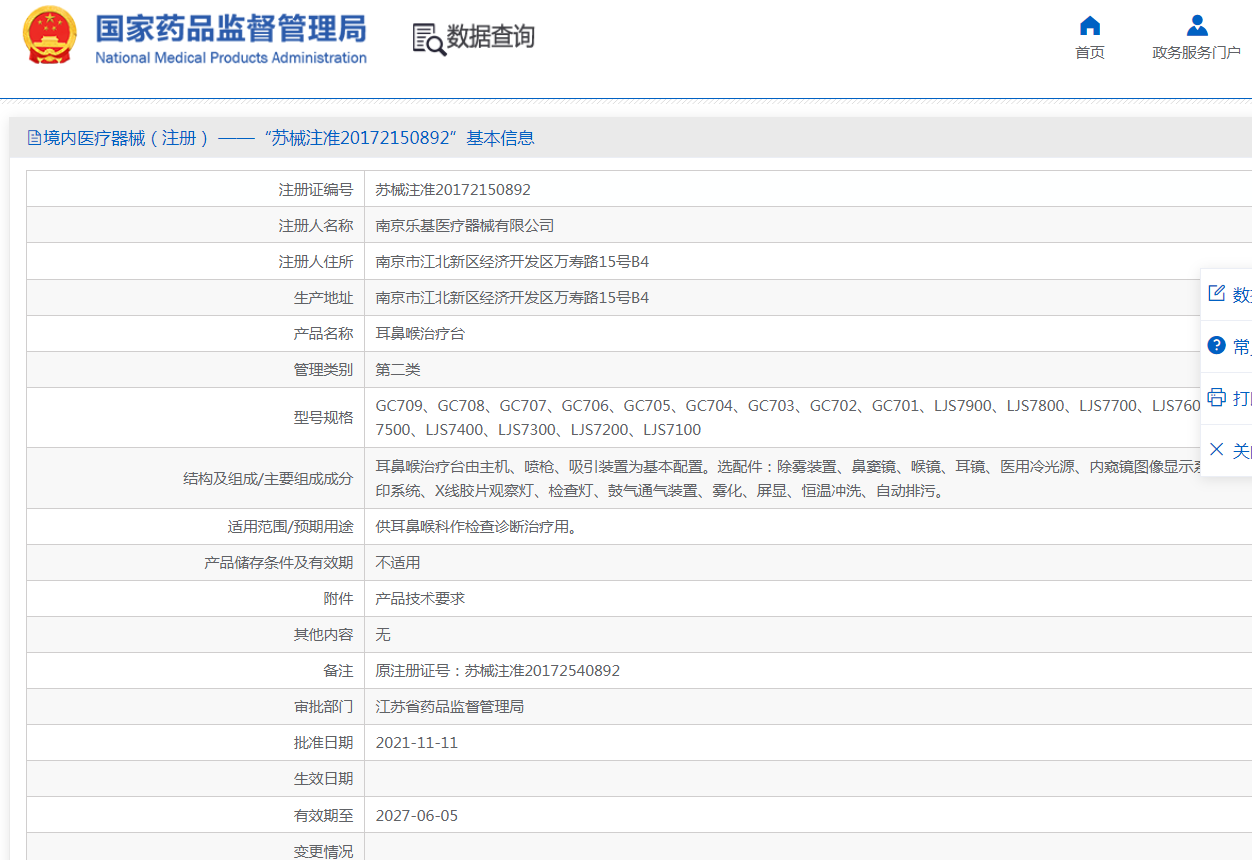
Task: Open the 数据查询 search icon
Action: point(429,39)
